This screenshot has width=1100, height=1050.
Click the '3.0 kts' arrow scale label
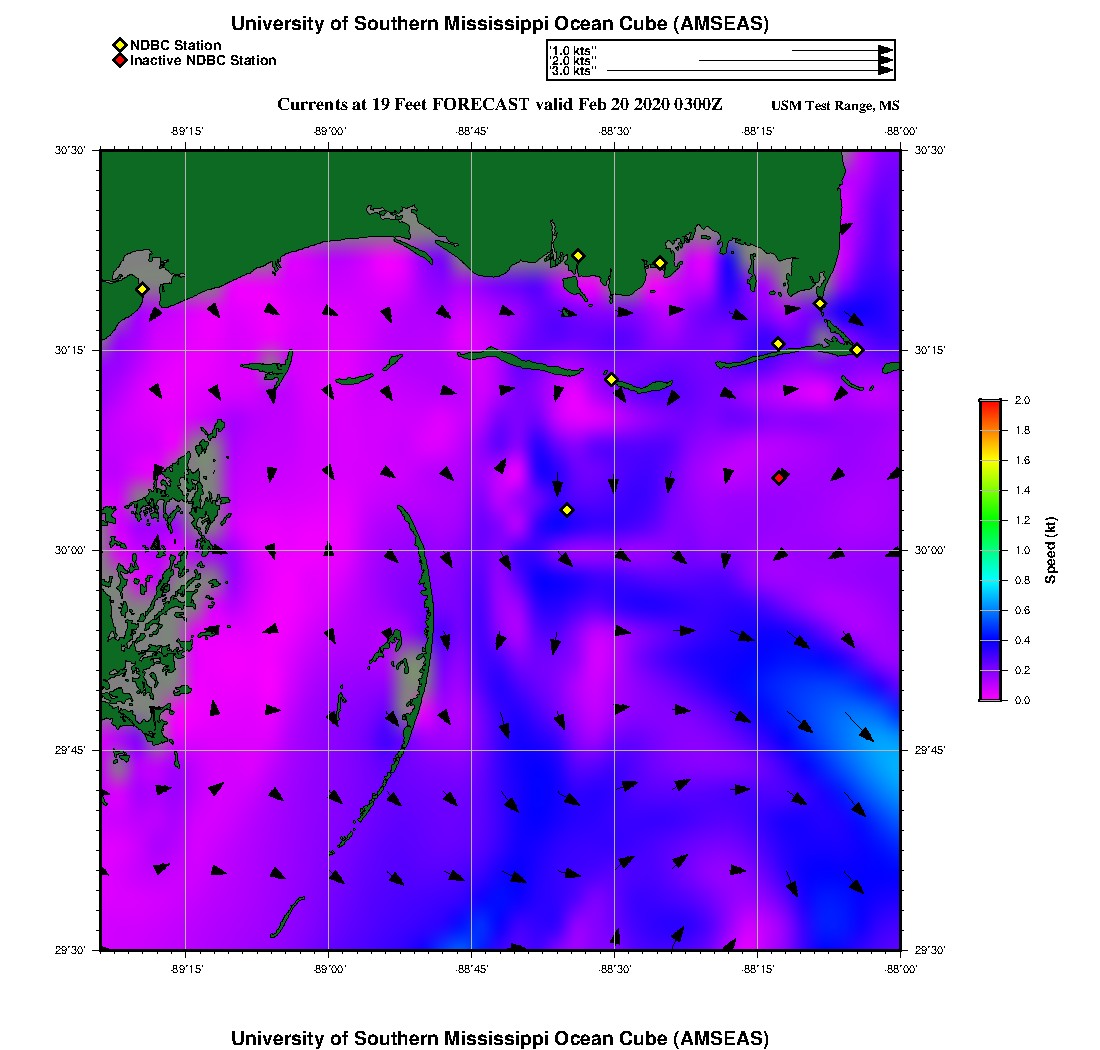573,71
